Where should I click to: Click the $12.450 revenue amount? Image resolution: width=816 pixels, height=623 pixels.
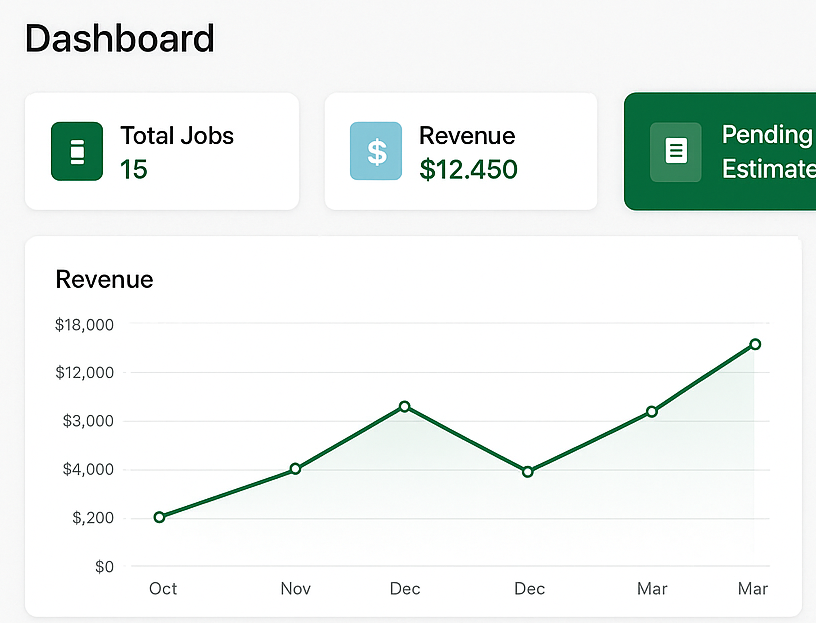point(468,169)
